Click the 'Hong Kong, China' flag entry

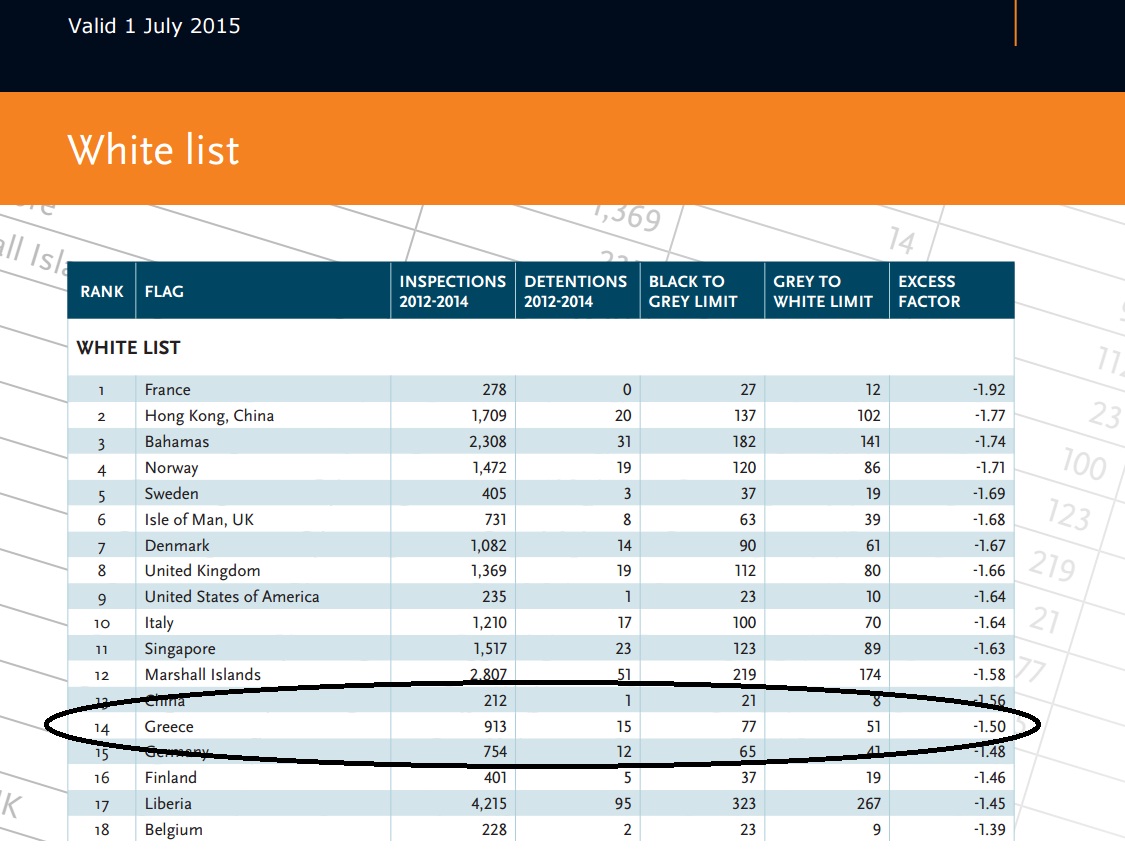pos(209,416)
